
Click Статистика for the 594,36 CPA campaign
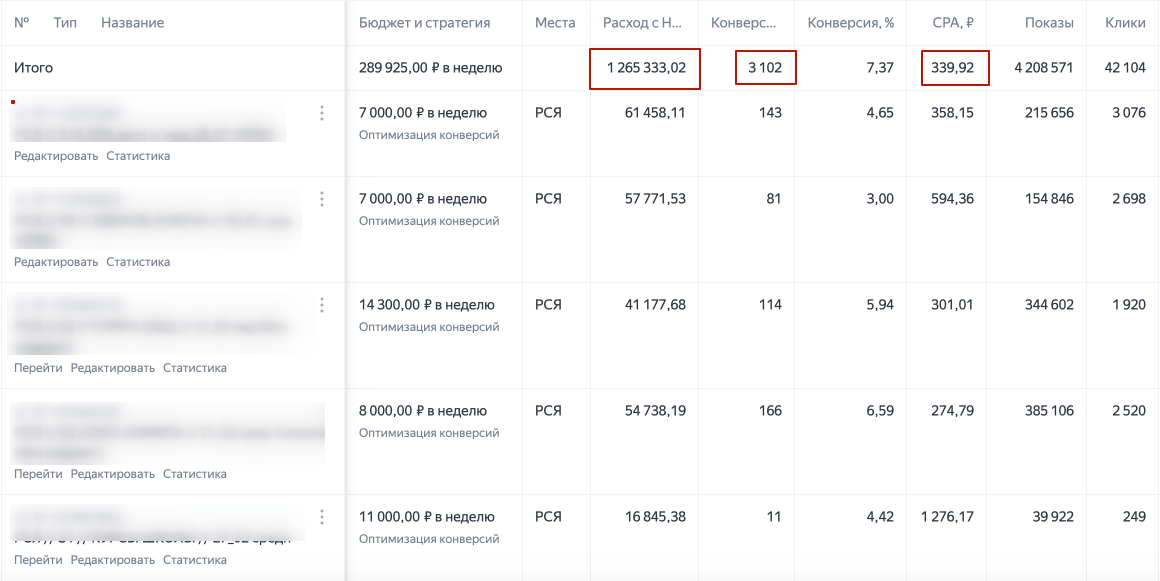[x=138, y=262]
